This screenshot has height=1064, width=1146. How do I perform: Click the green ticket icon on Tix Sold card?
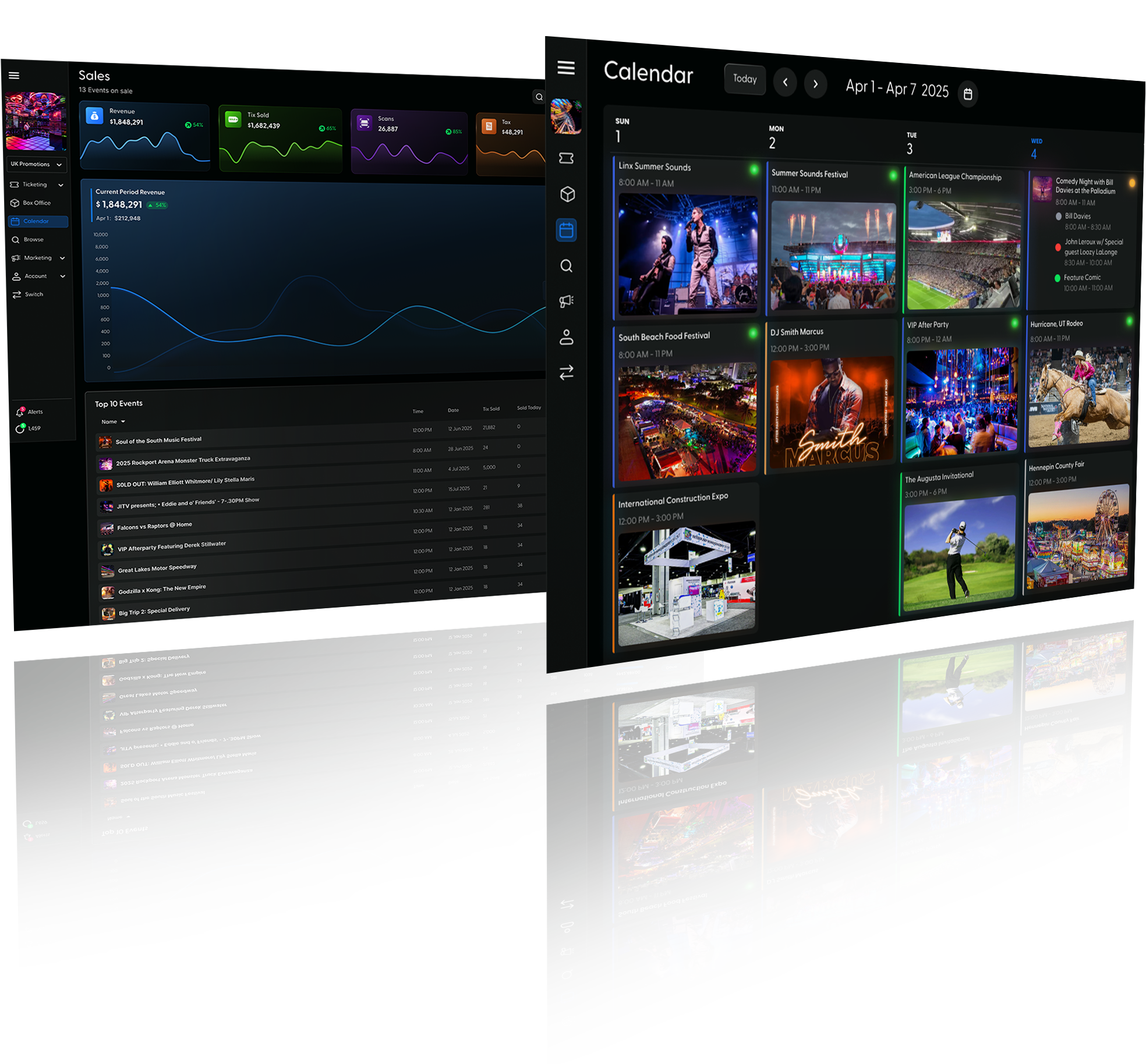pos(233,119)
